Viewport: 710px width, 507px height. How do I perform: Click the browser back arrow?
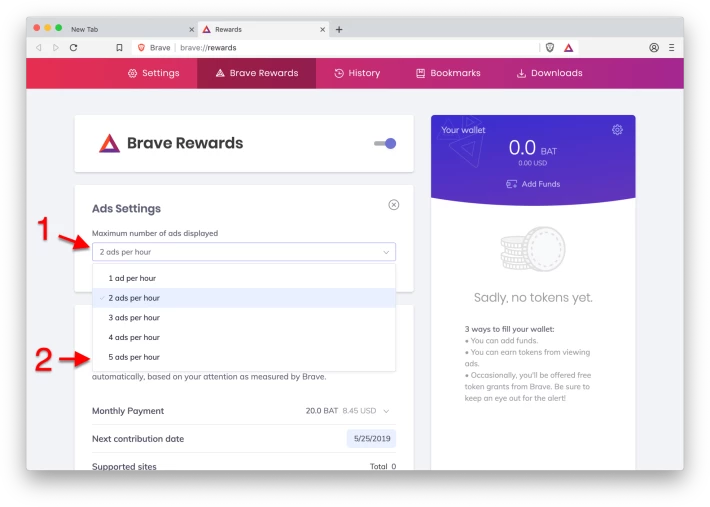pos(39,48)
